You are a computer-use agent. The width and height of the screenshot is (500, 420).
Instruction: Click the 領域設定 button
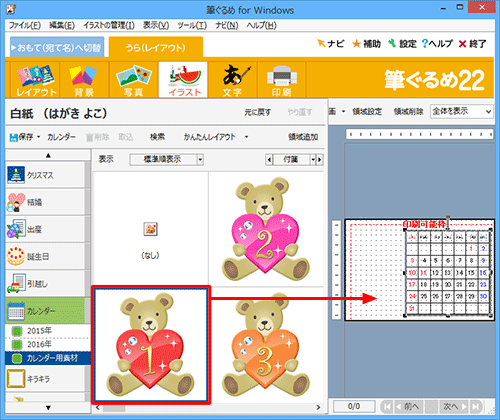(x=367, y=111)
